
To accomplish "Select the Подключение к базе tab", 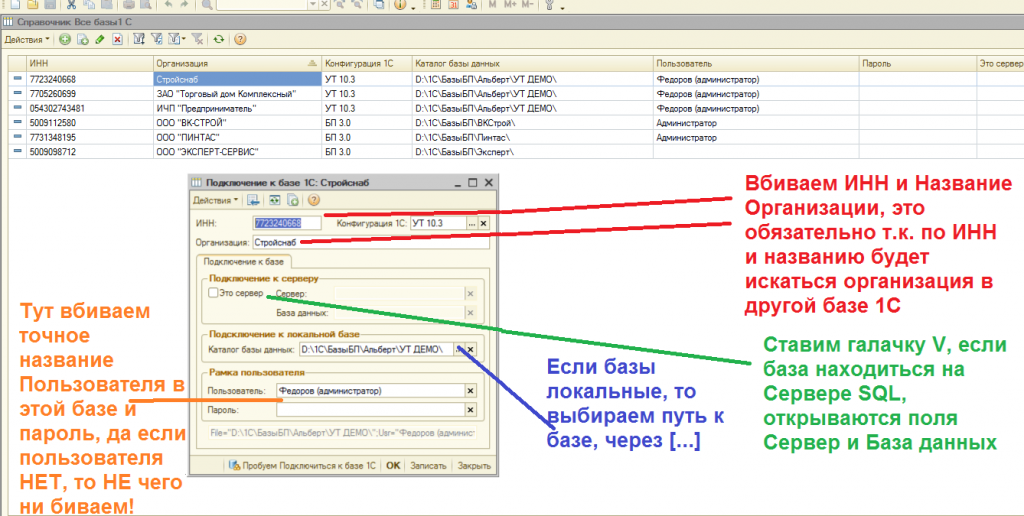I will (x=244, y=261).
